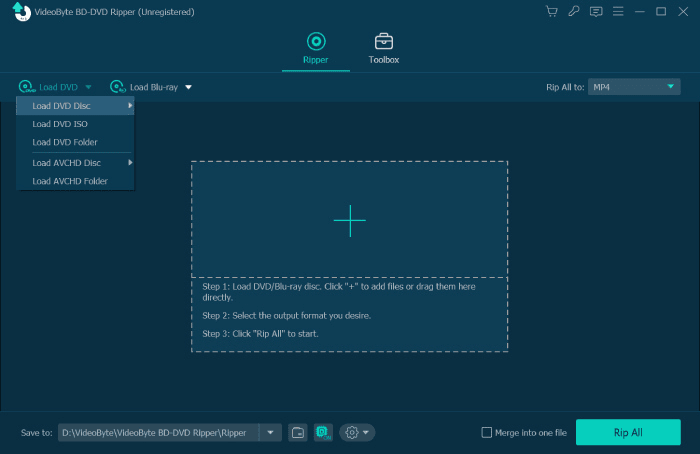The image size is (700, 454).
Task: Click the Rip All button
Action: click(x=628, y=432)
